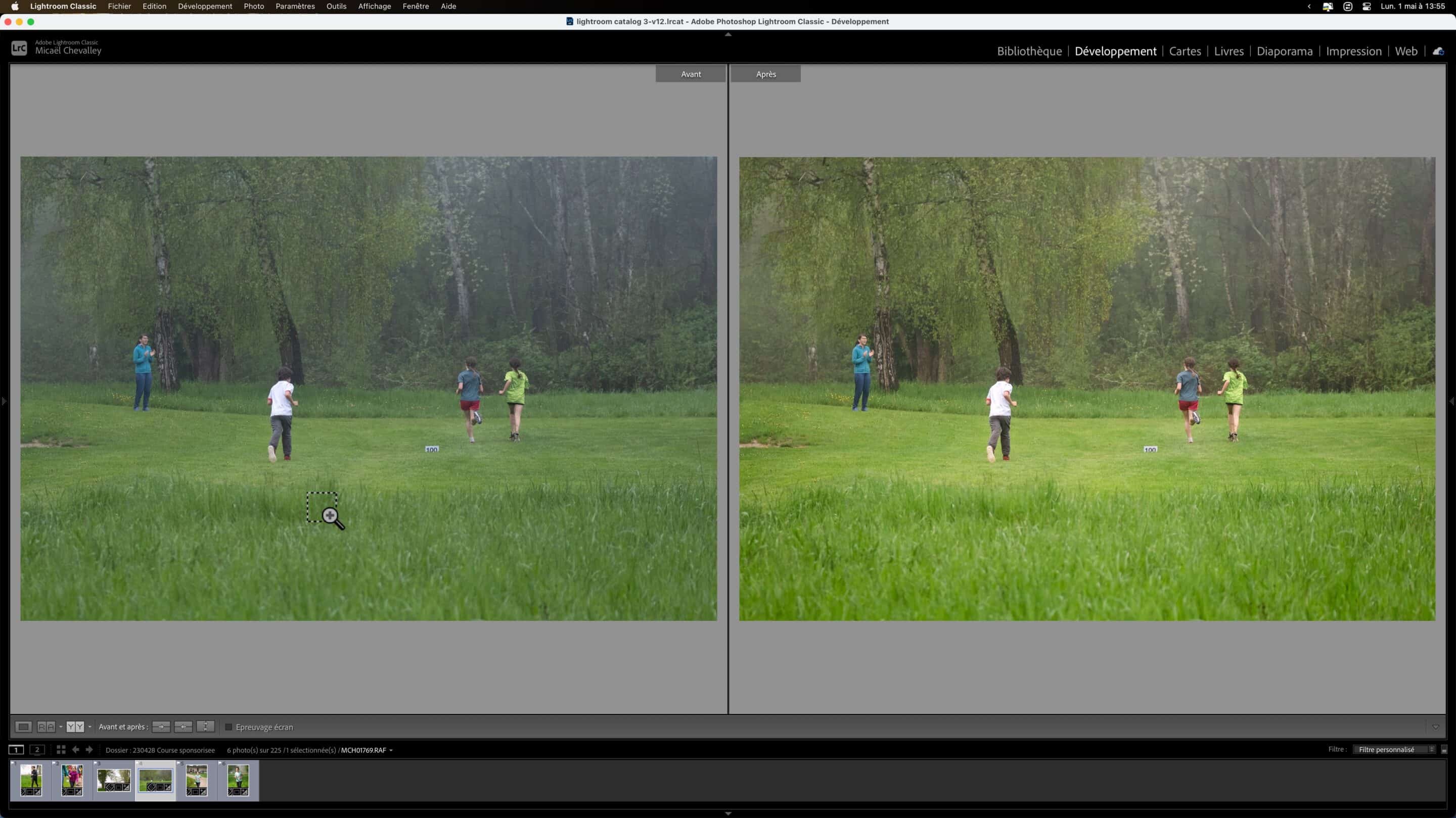Image resolution: width=1456 pixels, height=818 pixels.
Task: Select filmstrip thumbnail number 1
Action: [31, 780]
